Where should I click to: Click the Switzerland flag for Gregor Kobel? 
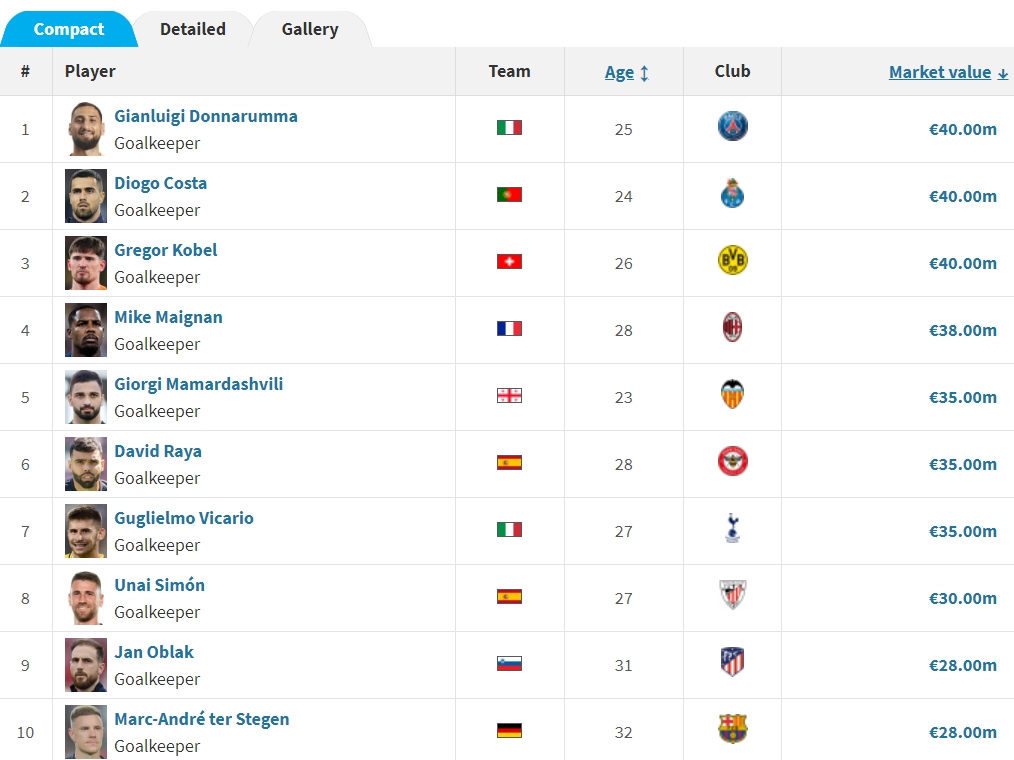(509, 262)
